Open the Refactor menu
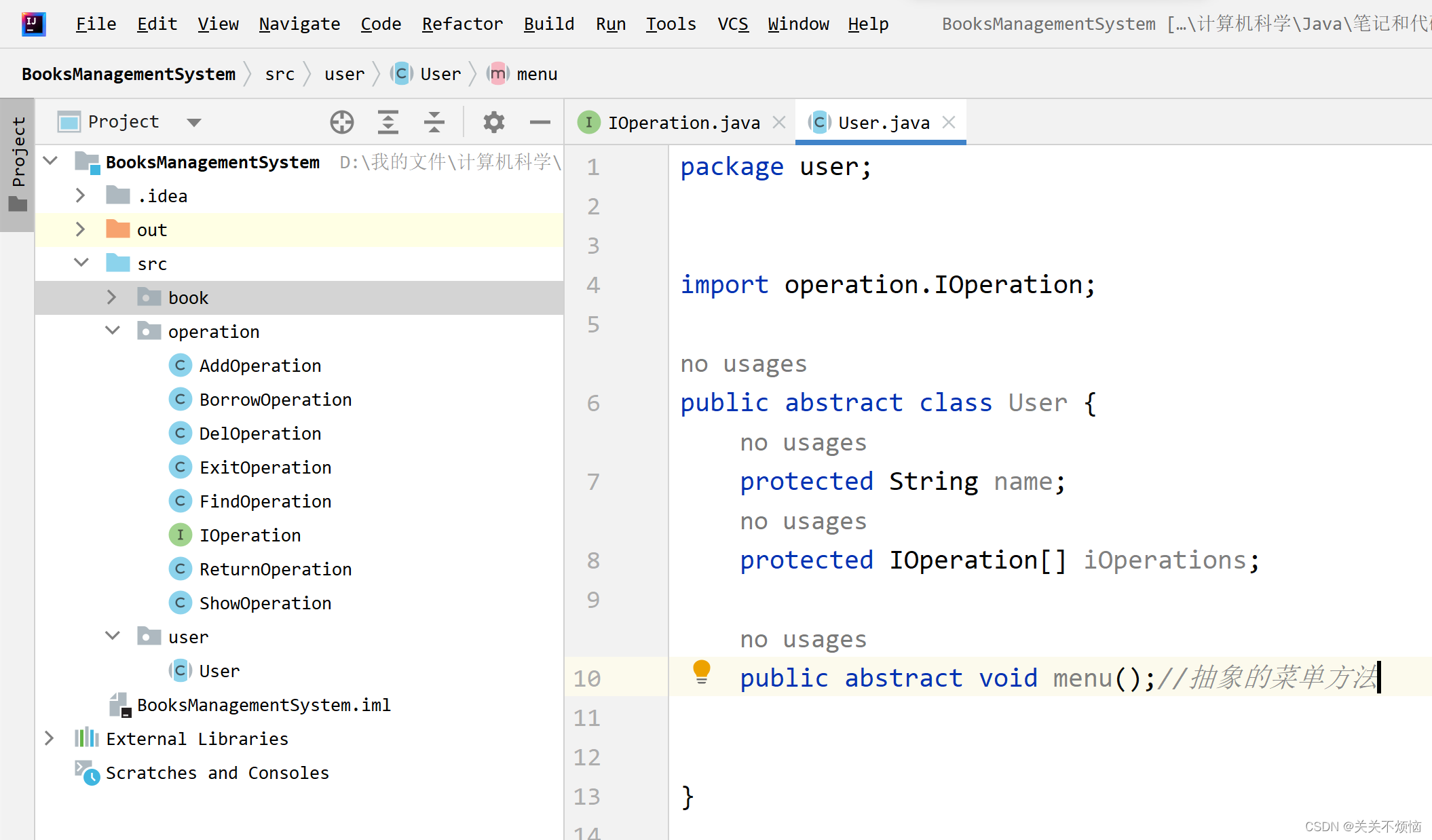The image size is (1432, 840). click(461, 24)
